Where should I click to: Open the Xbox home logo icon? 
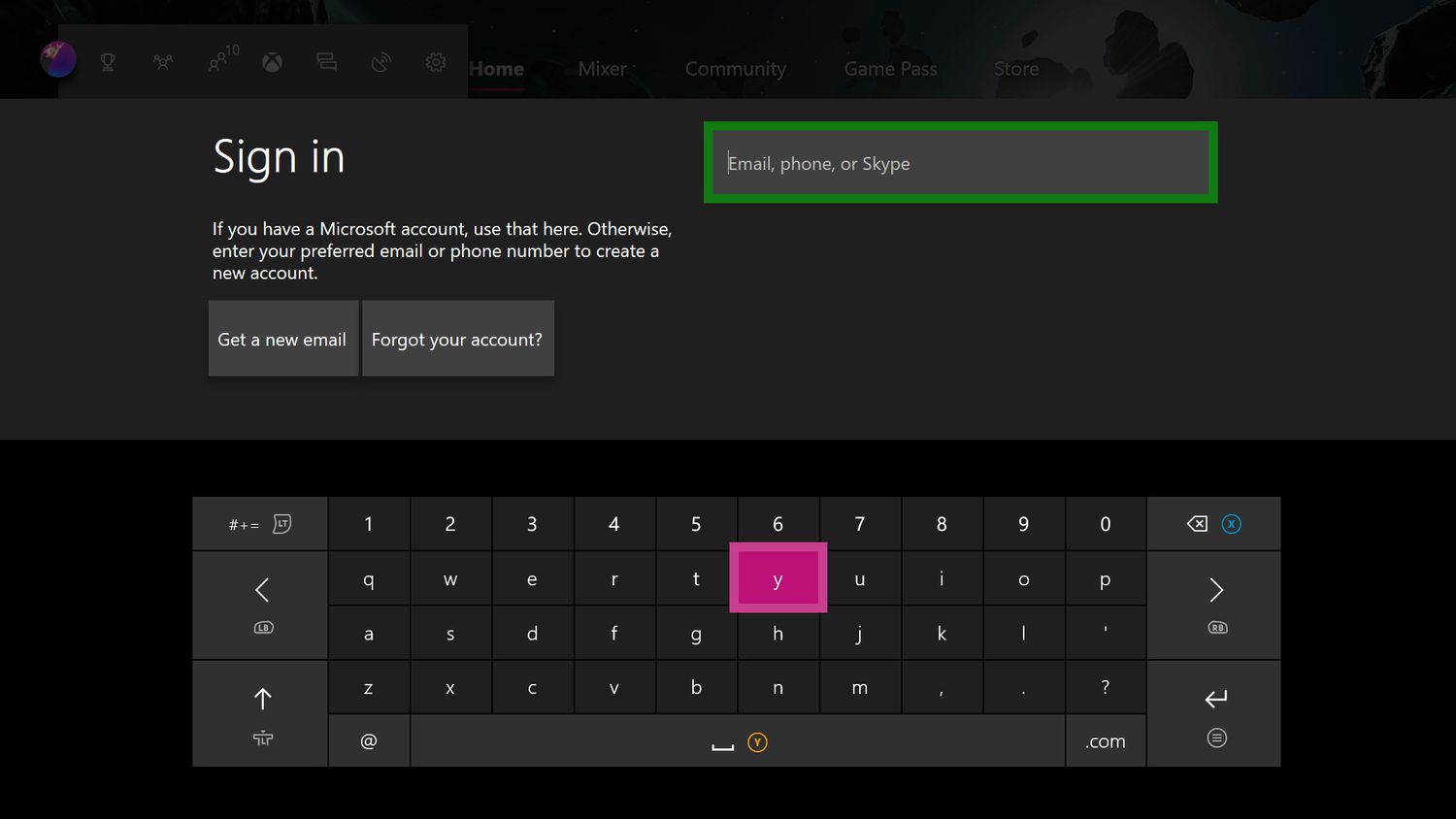pyautogui.click(x=273, y=63)
